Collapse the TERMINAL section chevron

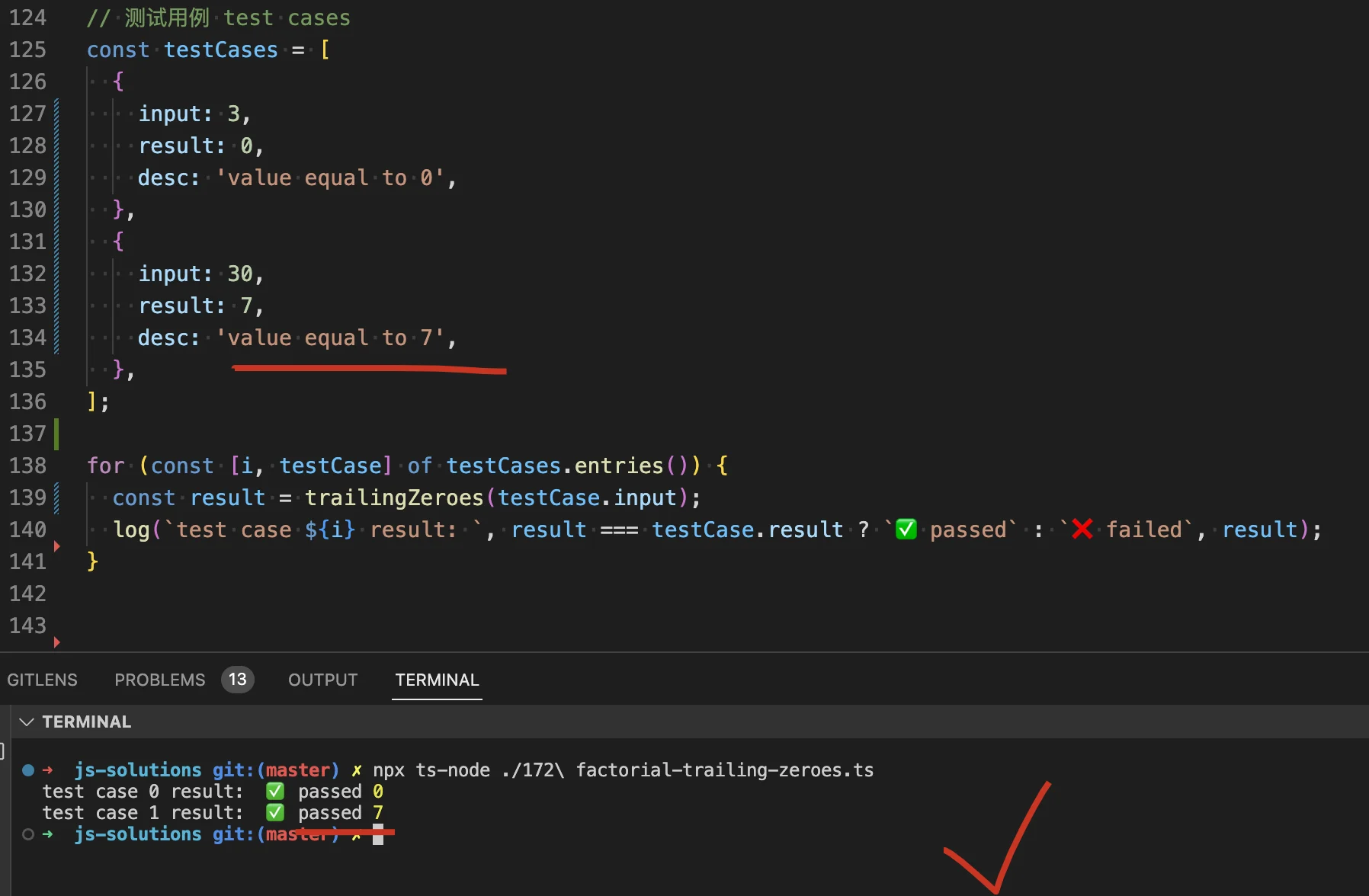point(27,722)
